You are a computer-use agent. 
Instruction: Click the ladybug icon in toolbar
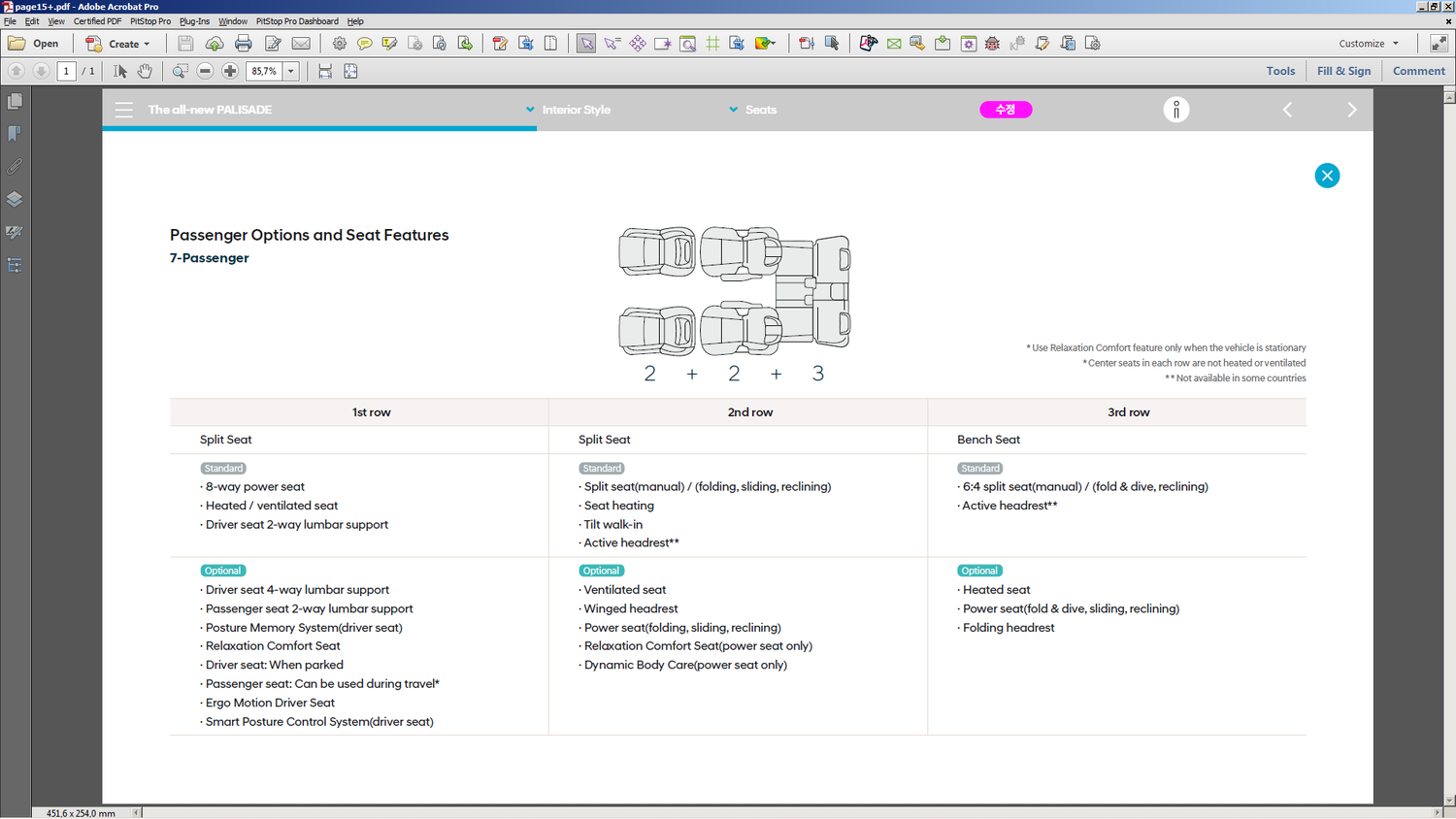(x=992, y=44)
